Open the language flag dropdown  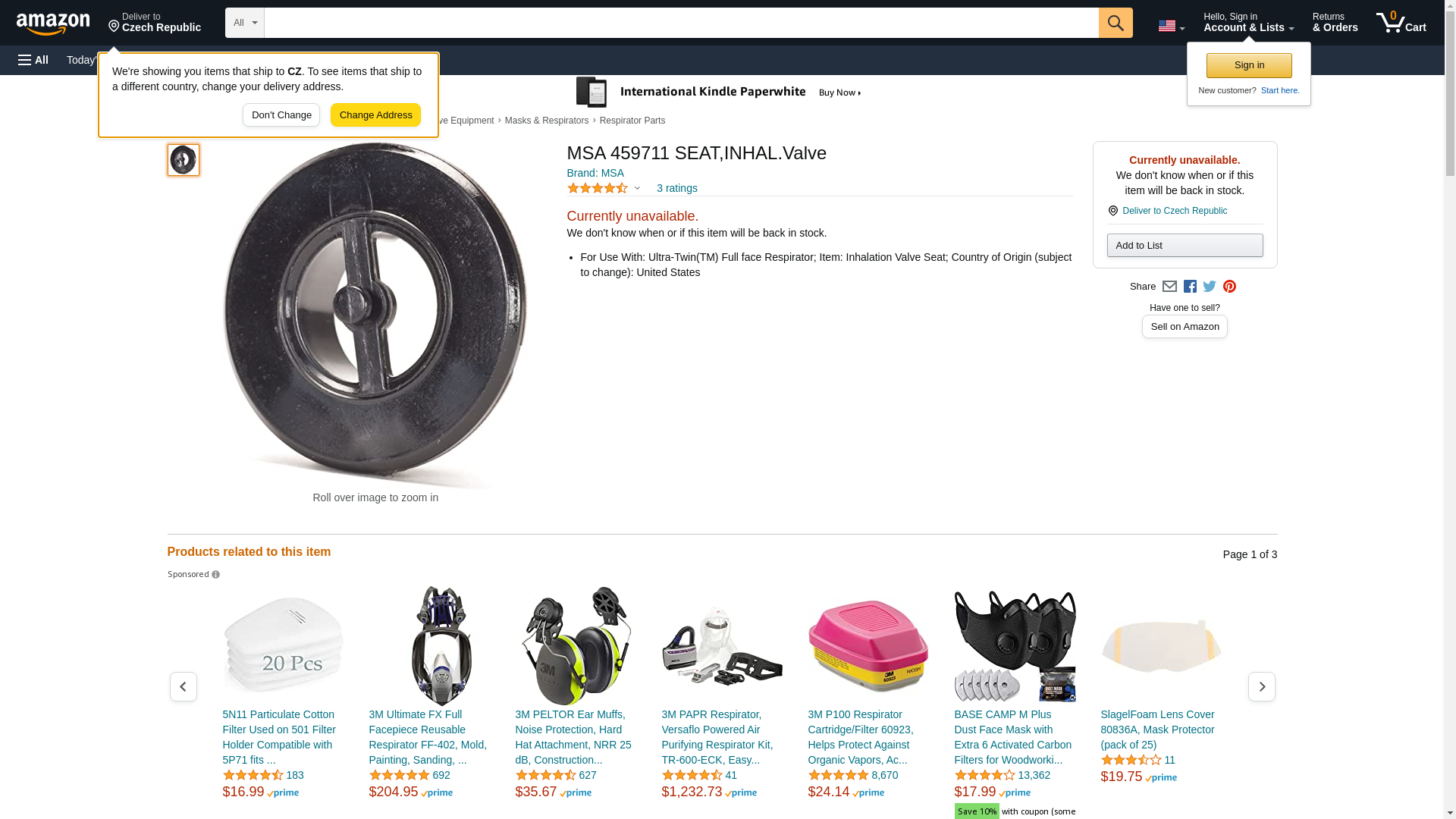[x=1171, y=26]
